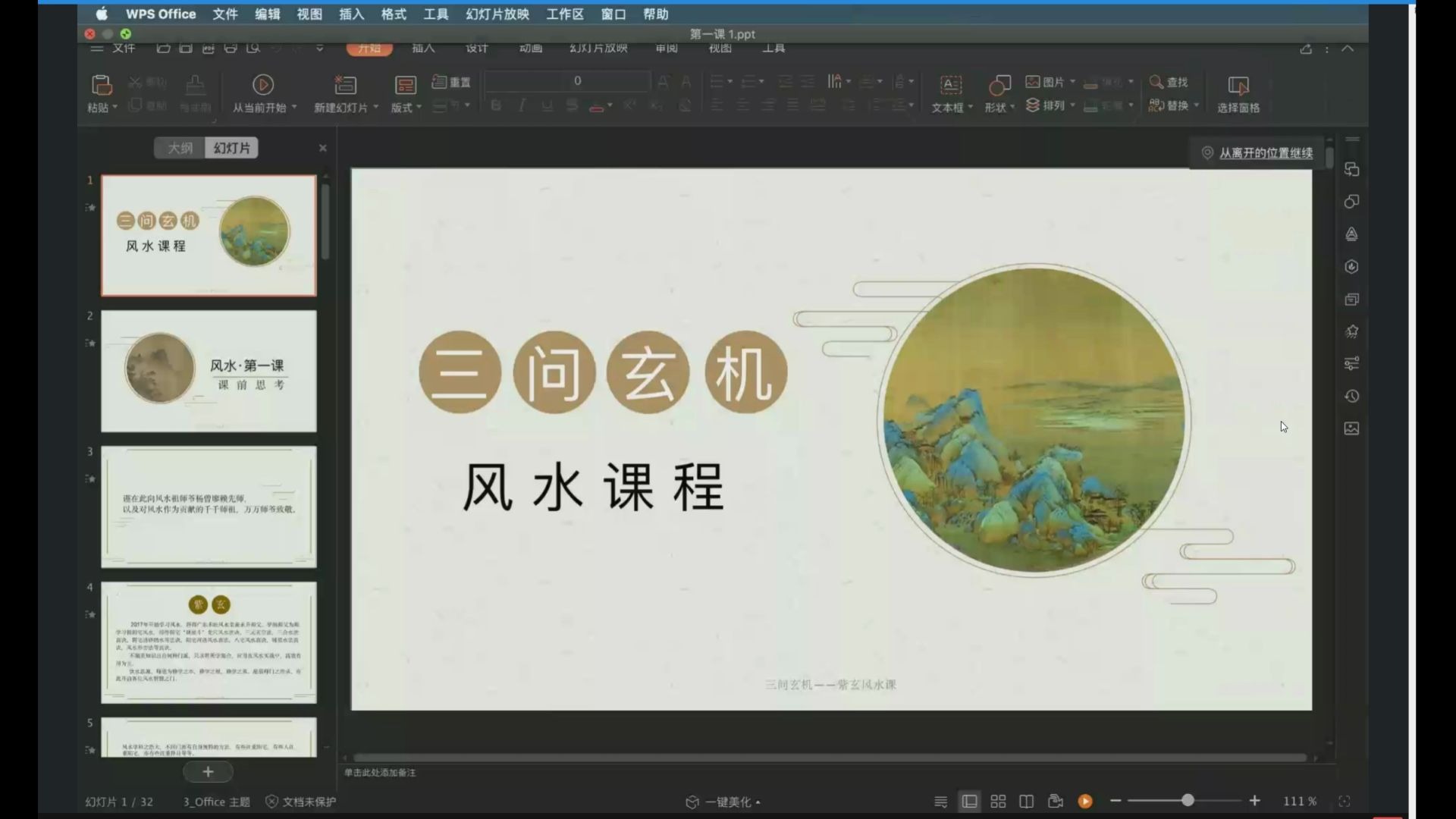Click the play-from-current-slide icon
1456x819 pixels.
coord(262,84)
